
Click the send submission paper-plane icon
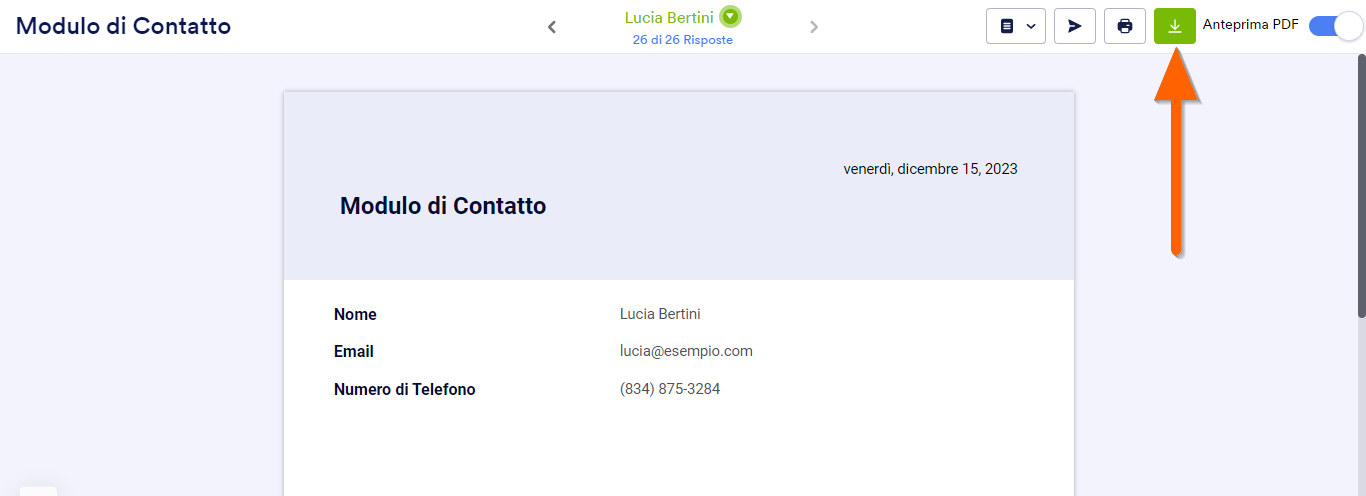tap(1075, 26)
